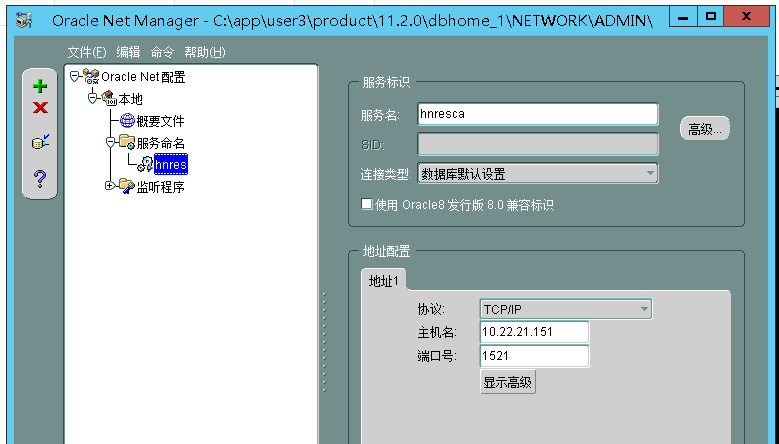Screen dimensions: 779x444
Task: Select 本地 label in the tree
Action: pos(131,99)
